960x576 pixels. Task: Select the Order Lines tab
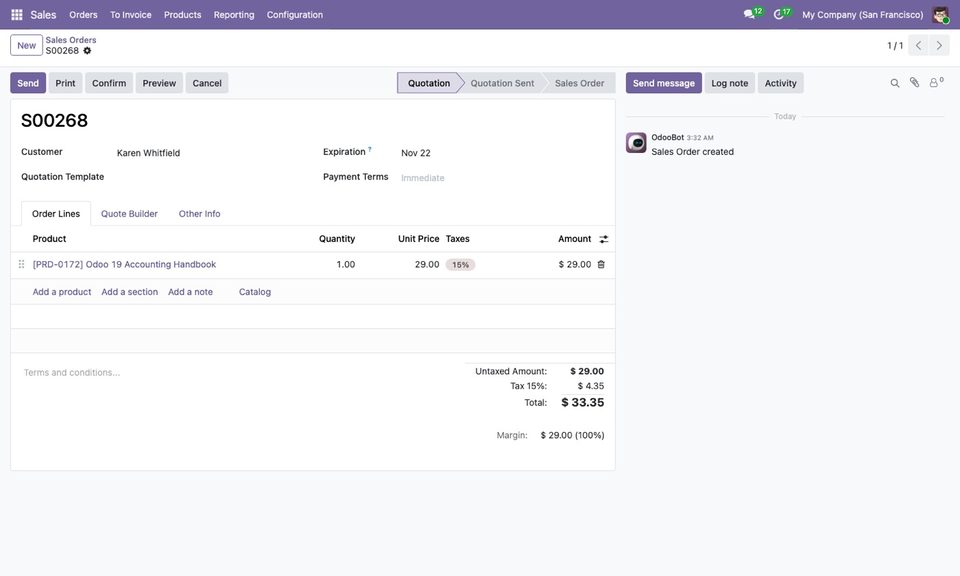pyautogui.click(x=56, y=214)
